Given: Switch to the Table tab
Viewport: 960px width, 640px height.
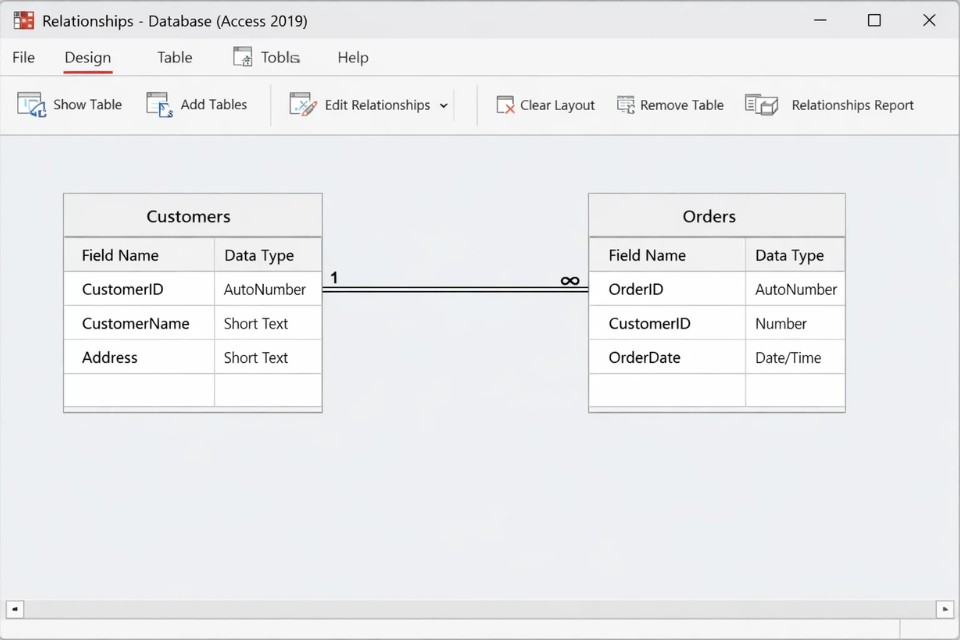Looking at the screenshot, I should (174, 57).
